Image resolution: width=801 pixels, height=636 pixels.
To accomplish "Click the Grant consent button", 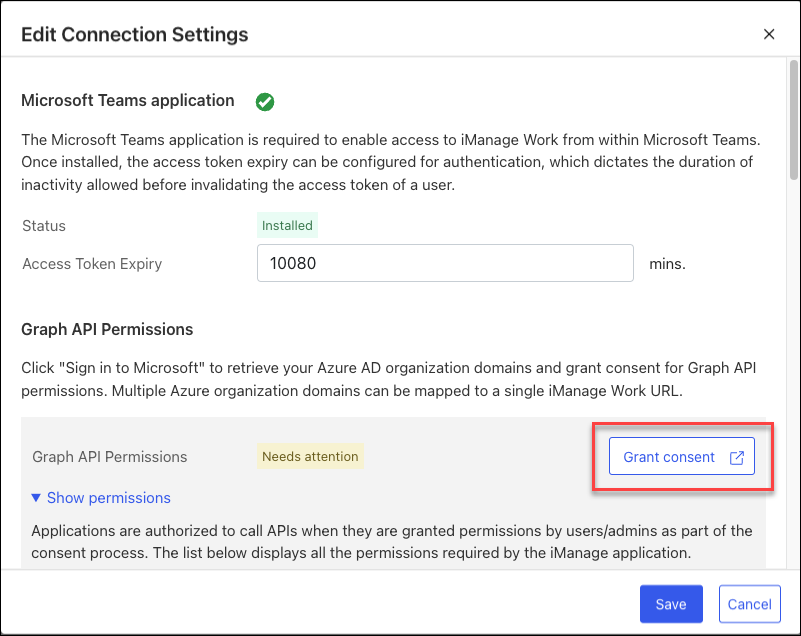I will point(680,456).
